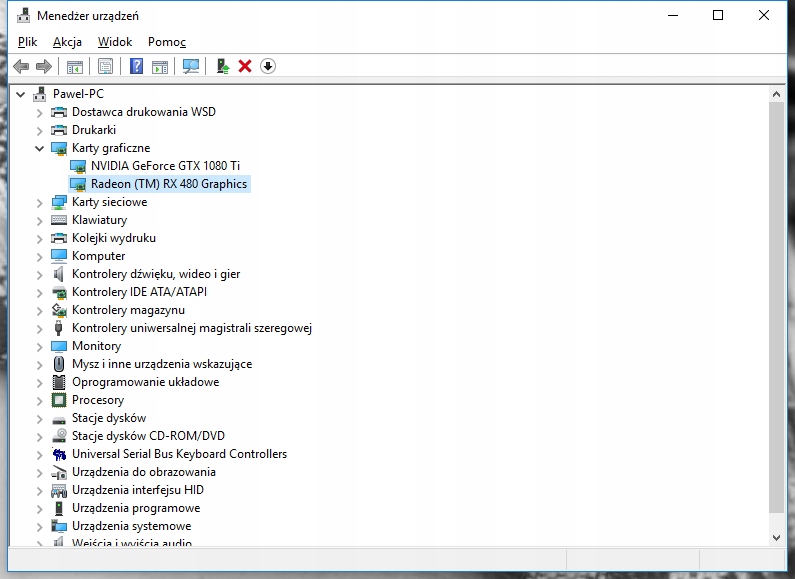This screenshot has height=579, width=795.
Task: Click the red X uninstall device icon
Action: [245, 66]
